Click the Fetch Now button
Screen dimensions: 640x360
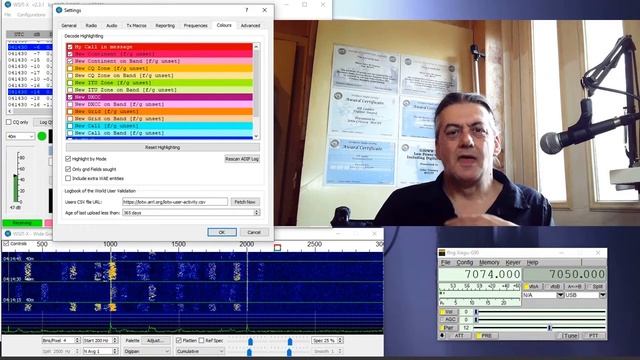245,202
